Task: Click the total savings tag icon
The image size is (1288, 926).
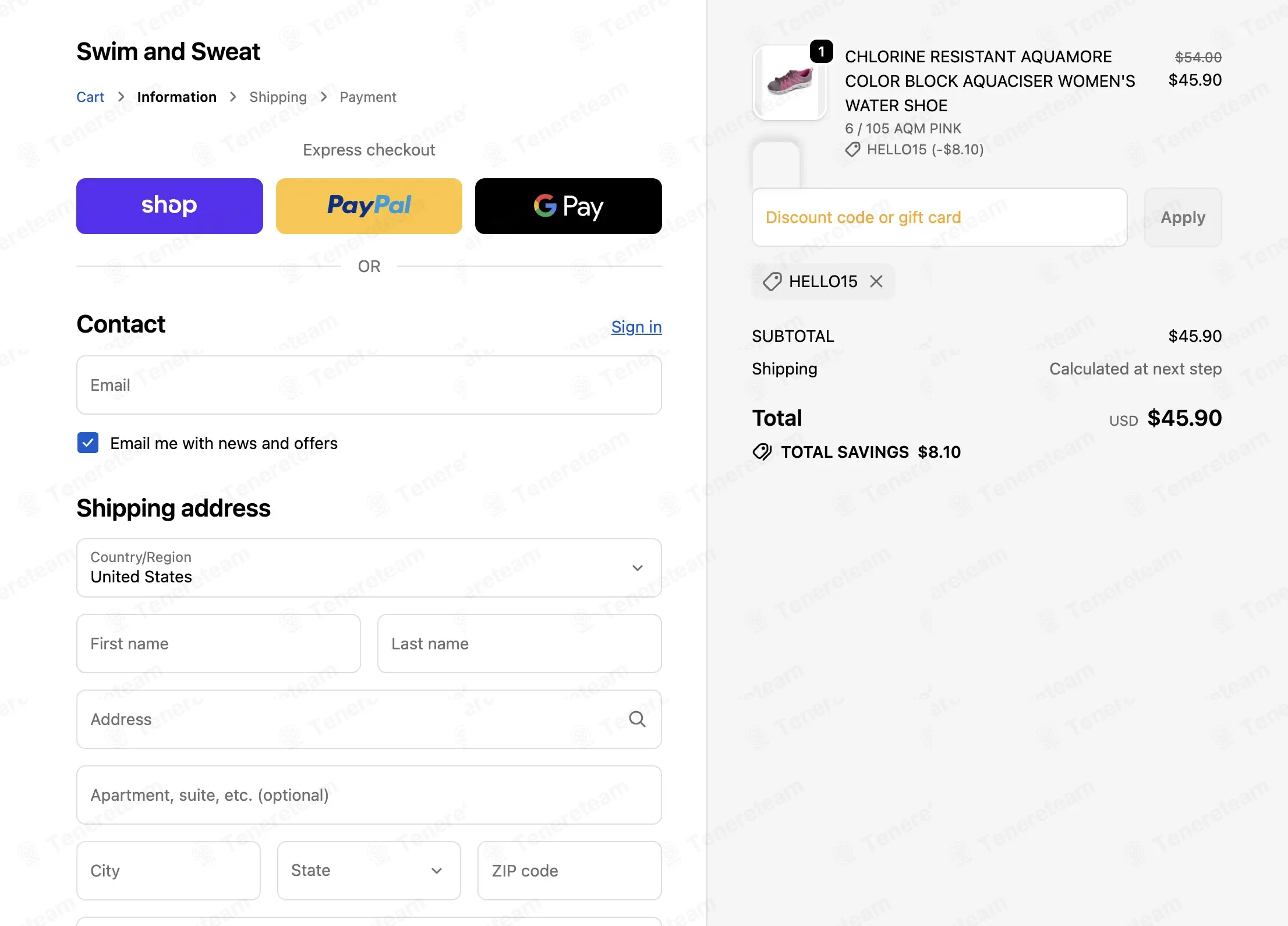Action: tap(762, 452)
